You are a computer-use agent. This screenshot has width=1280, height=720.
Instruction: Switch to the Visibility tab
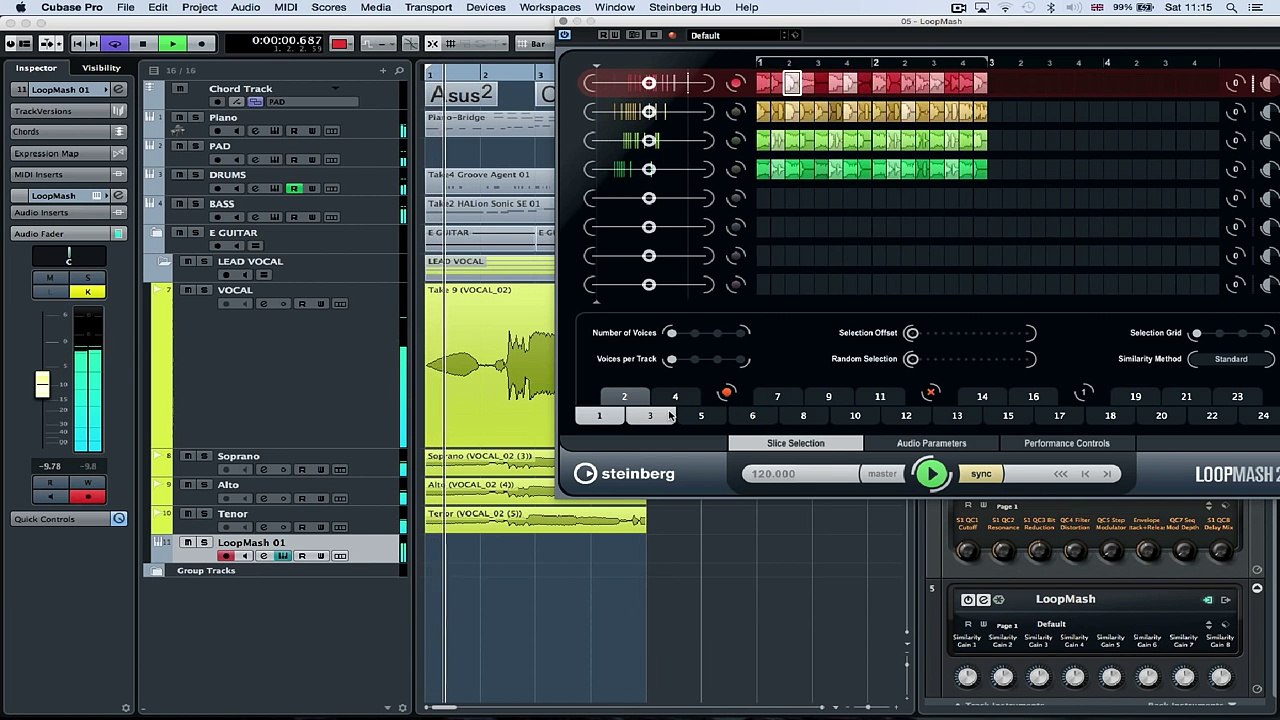point(101,68)
